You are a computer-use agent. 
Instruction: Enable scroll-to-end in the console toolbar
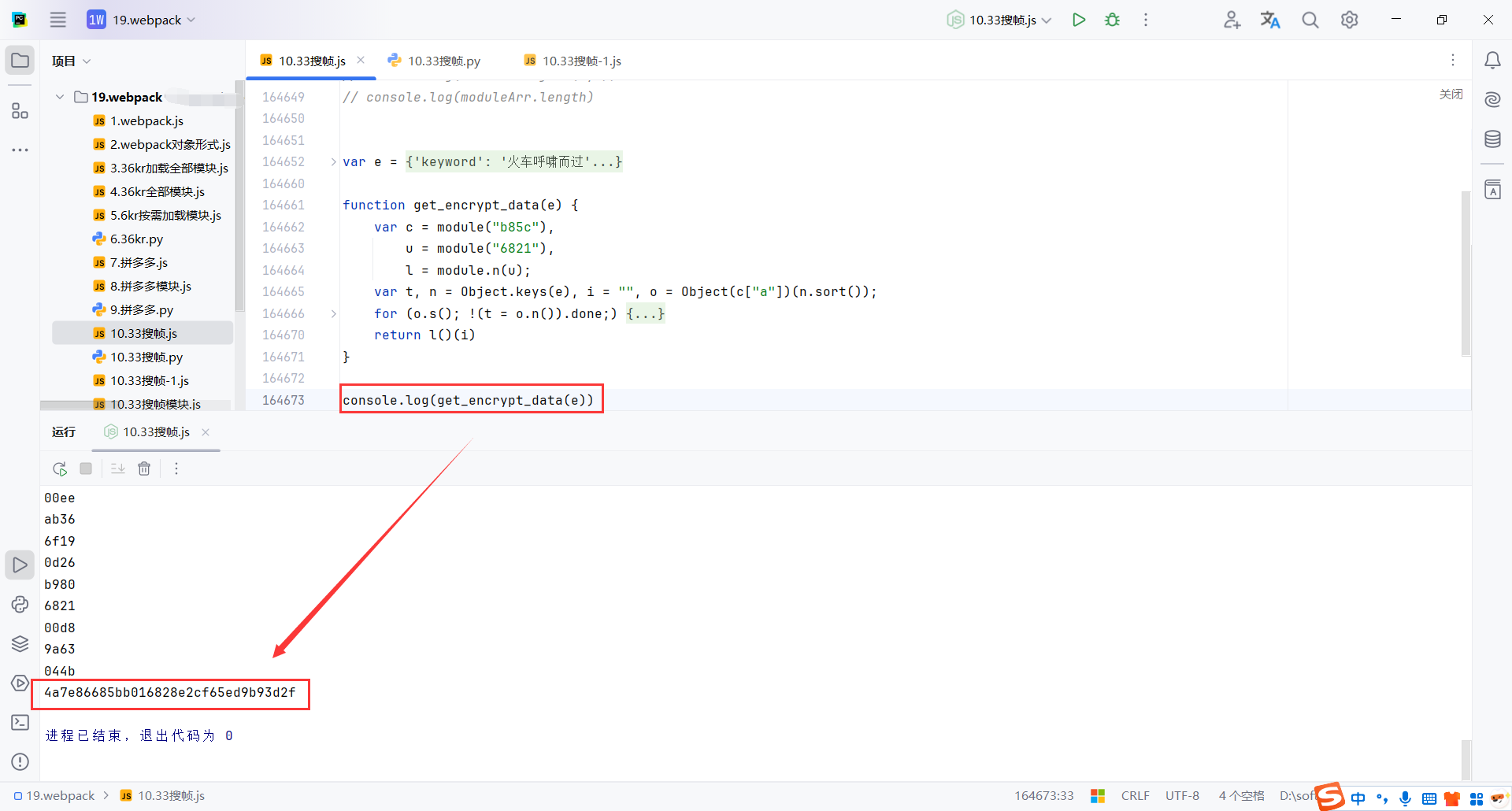(117, 468)
